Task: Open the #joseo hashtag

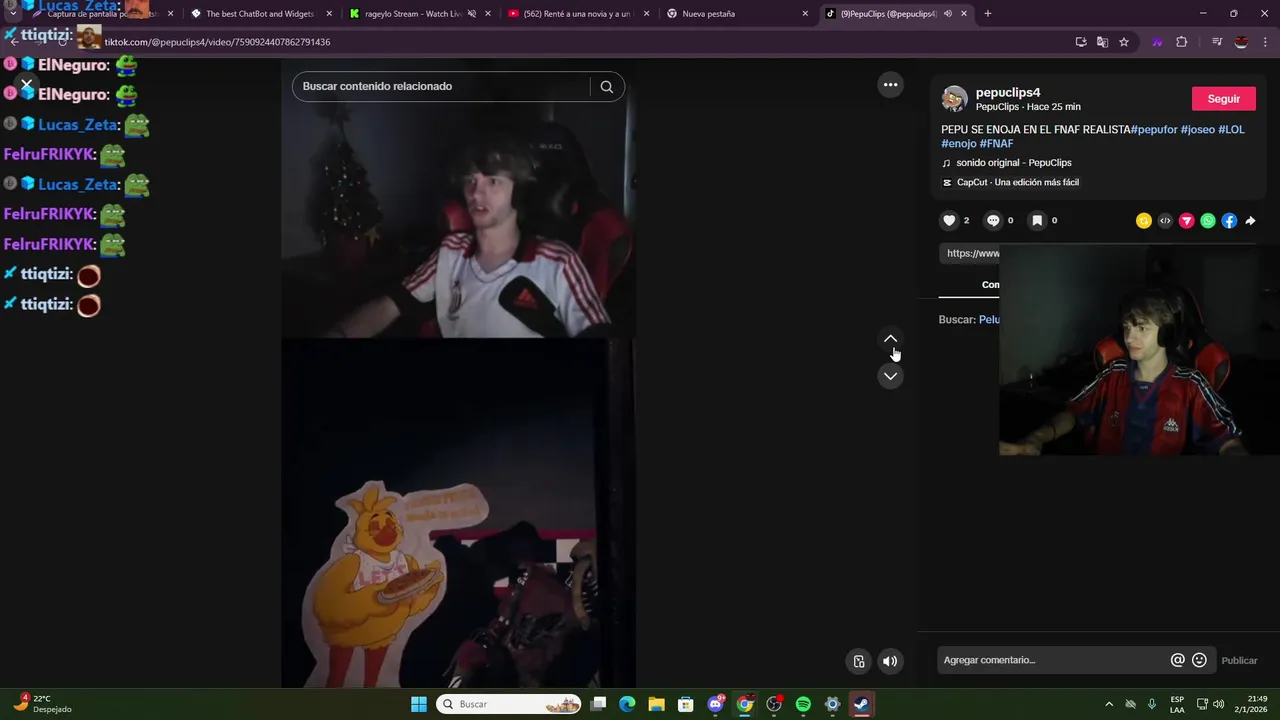Action: point(1198,130)
